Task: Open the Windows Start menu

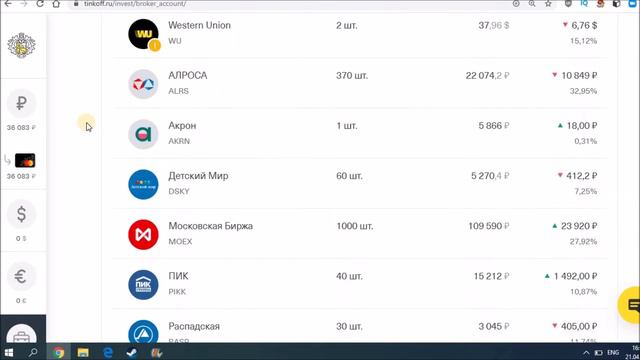Action: point(9,352)
